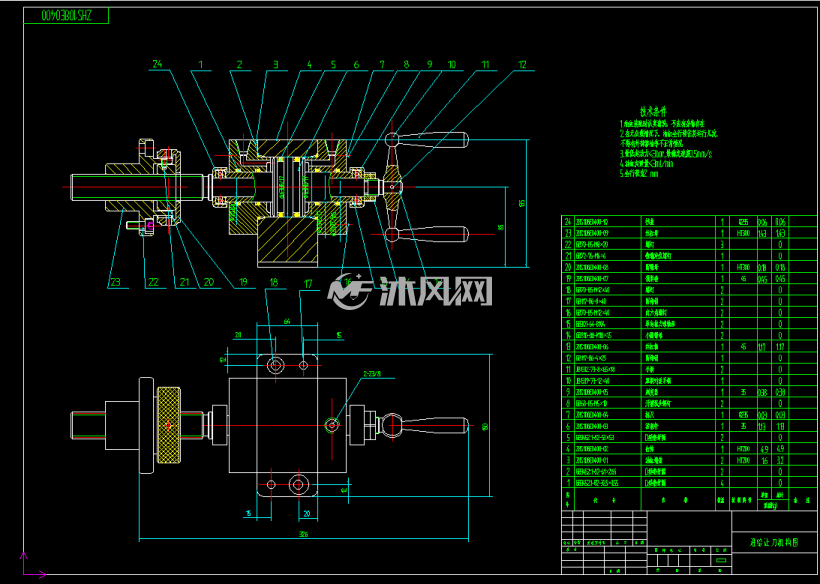This screenshot has height=584, width=820.
Task: Pick the vertical "185" height dimension
Action: point(521,203)
